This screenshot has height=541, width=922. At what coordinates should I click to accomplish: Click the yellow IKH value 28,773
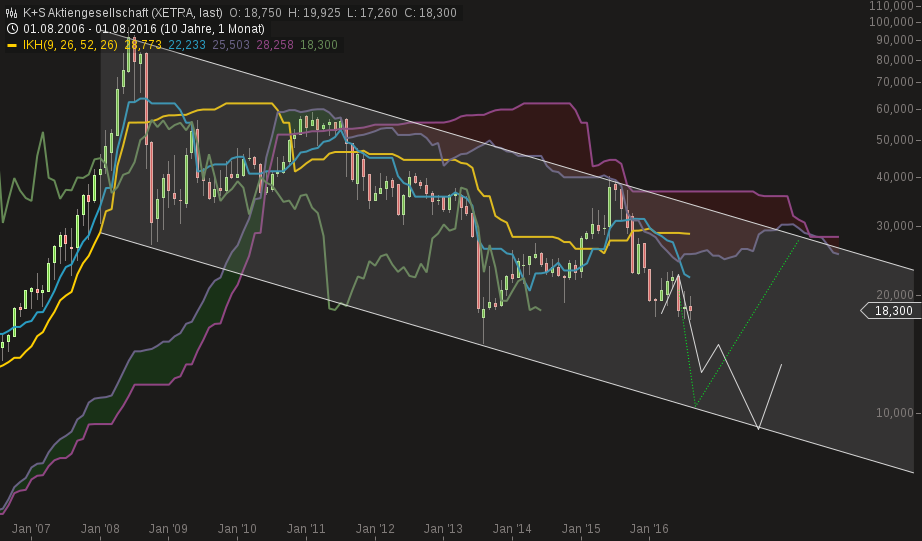tap(143, 45)
